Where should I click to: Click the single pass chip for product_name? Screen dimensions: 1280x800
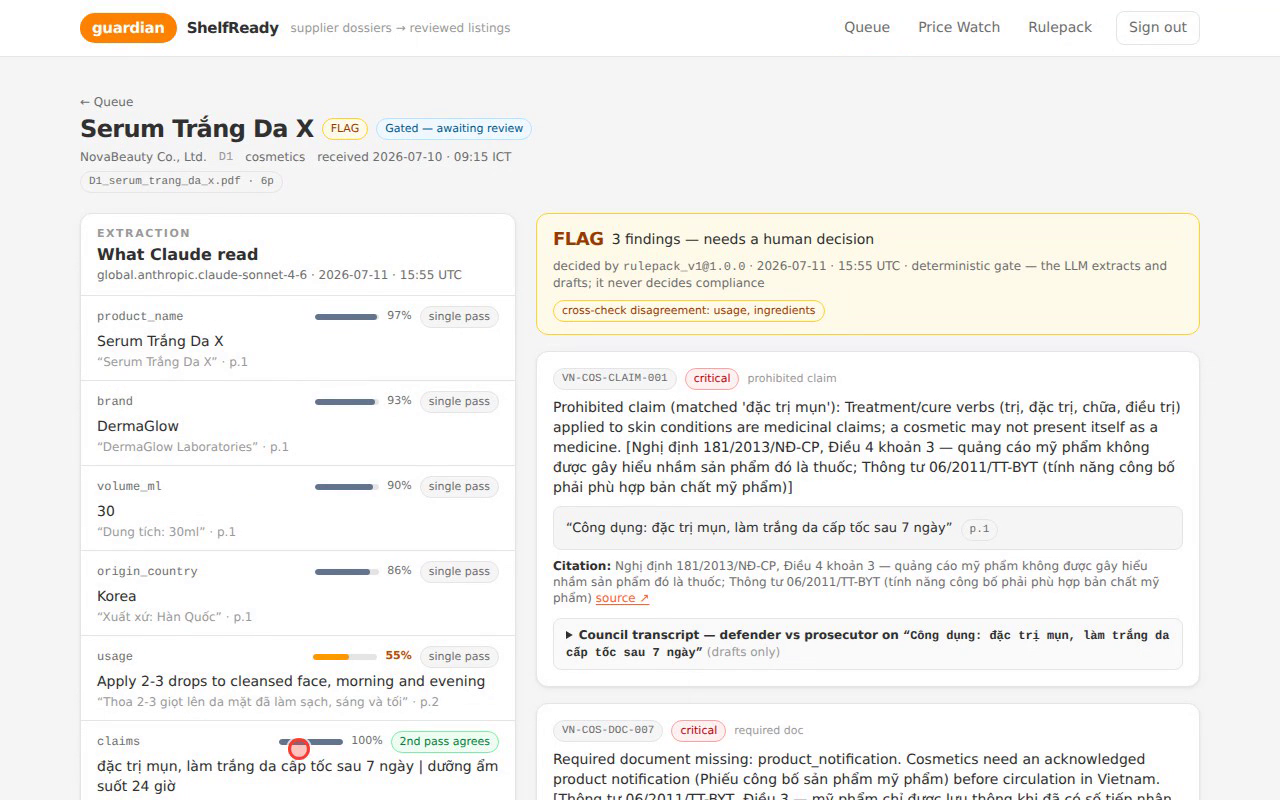459,317
